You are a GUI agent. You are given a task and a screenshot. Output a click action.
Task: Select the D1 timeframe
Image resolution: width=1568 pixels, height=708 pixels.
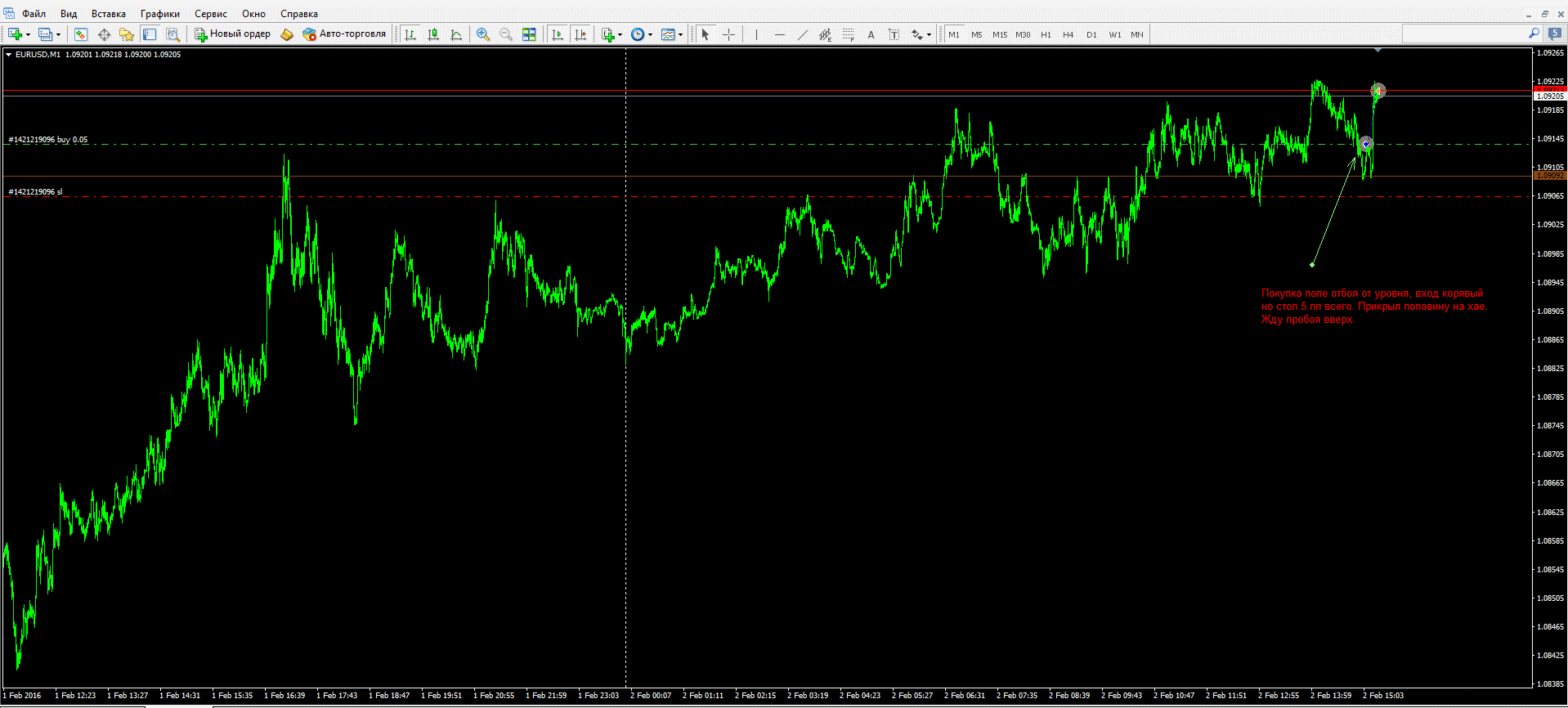point(1091,34)
